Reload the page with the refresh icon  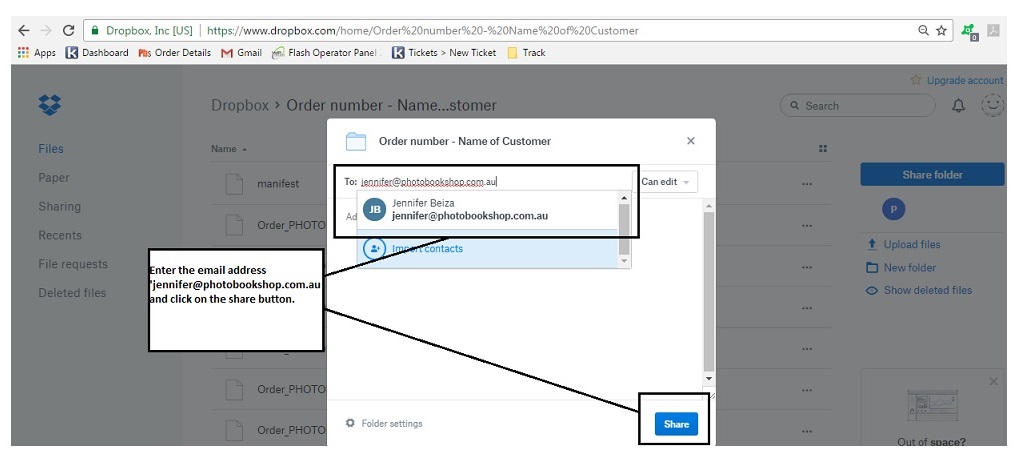[68, 30]
